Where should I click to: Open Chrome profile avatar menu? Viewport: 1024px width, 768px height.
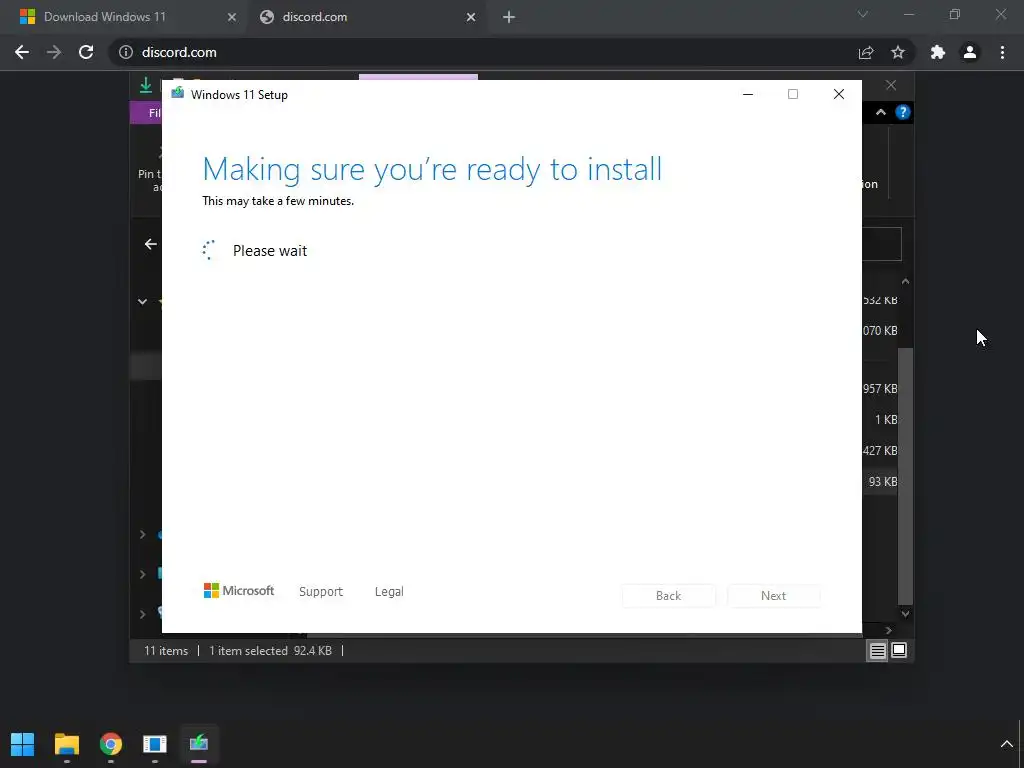(970, 52)
